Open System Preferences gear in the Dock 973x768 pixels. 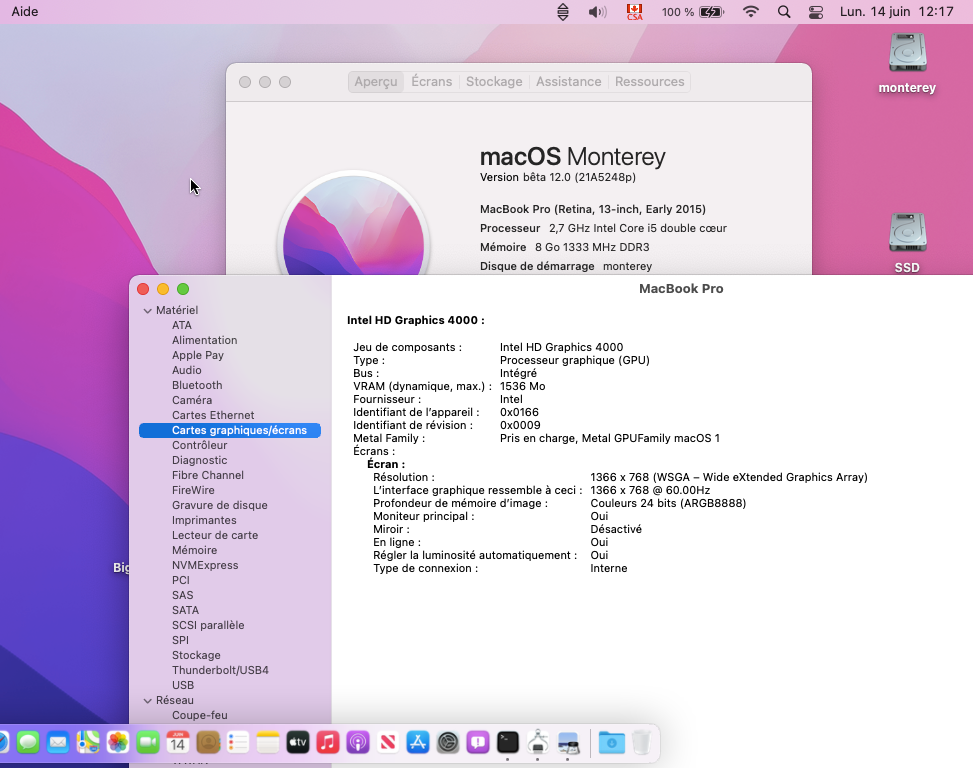[x=448, y=742]
